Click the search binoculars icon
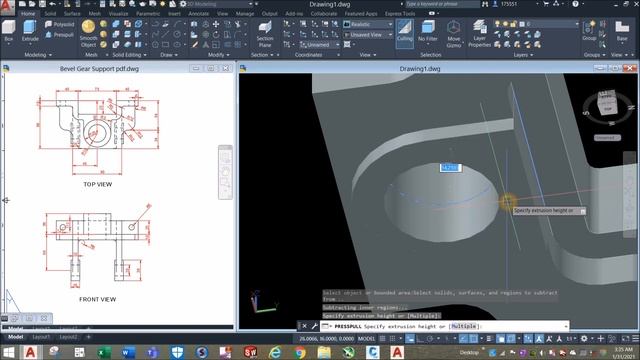Viewport: 640px width, 360px height. click(484, 4)
